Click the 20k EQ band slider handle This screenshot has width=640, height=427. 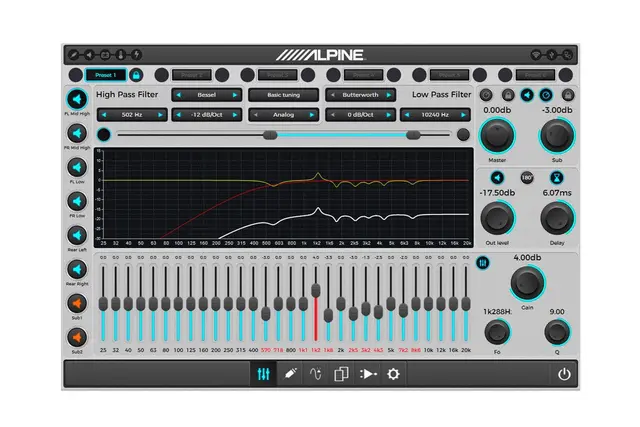pos(466,304)
